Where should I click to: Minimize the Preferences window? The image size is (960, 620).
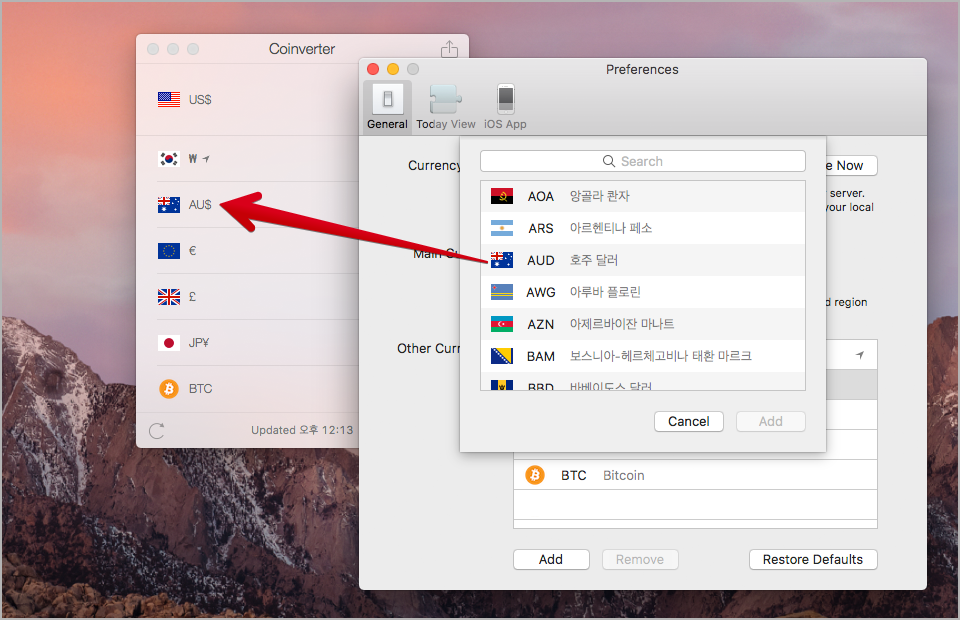point(393,69)
